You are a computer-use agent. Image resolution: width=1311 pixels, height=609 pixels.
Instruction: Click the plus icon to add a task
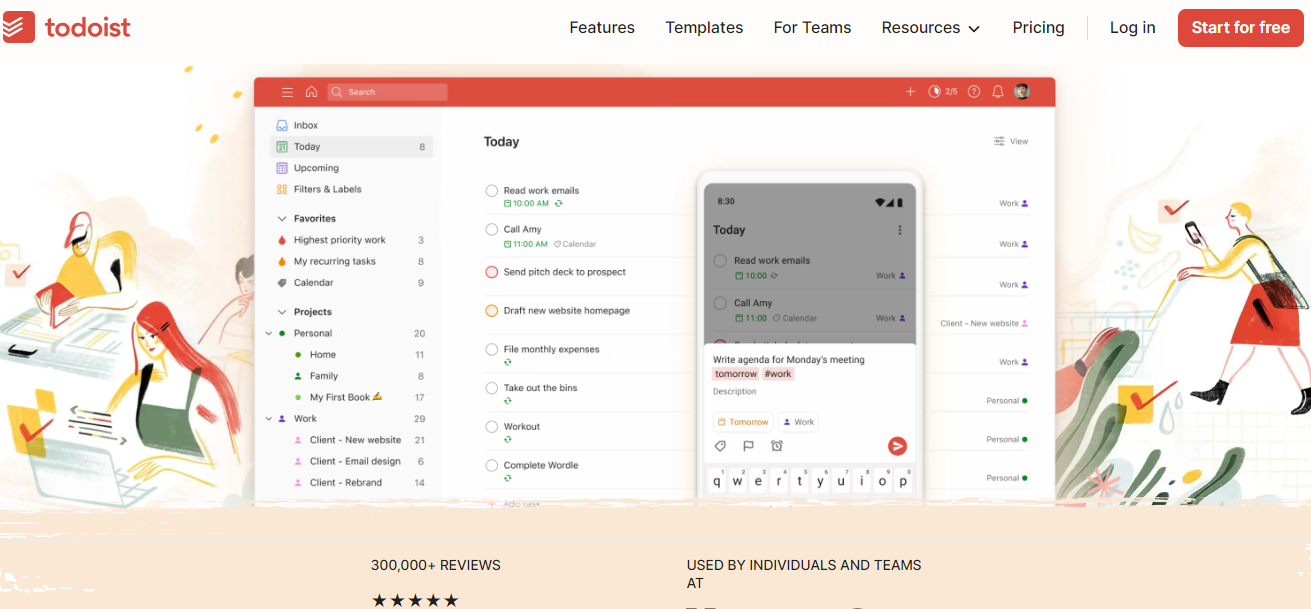coord(910,91)
